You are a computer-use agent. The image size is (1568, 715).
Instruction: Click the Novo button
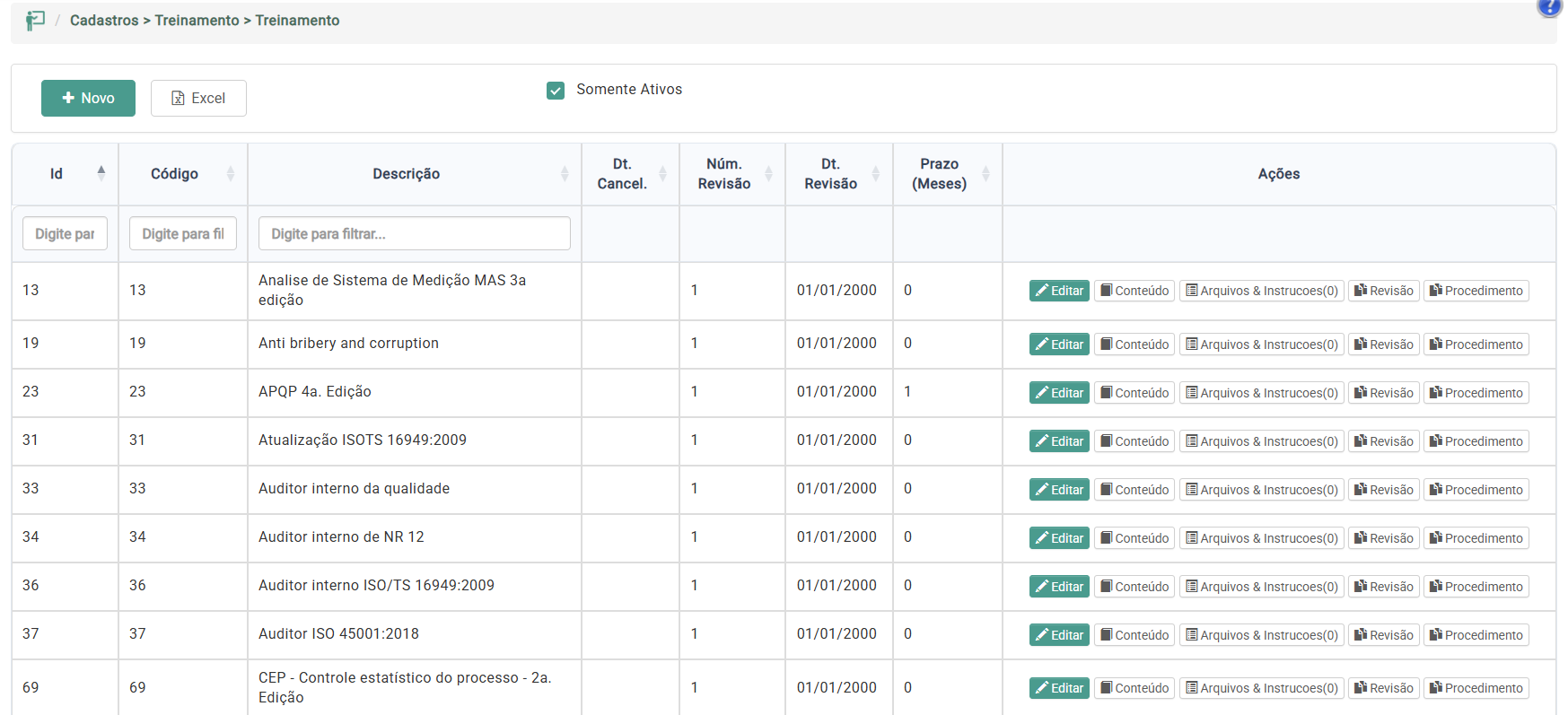(88, 99)
